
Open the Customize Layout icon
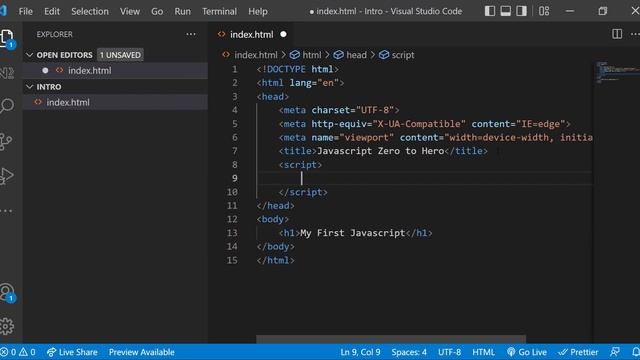tap(544, 11)
